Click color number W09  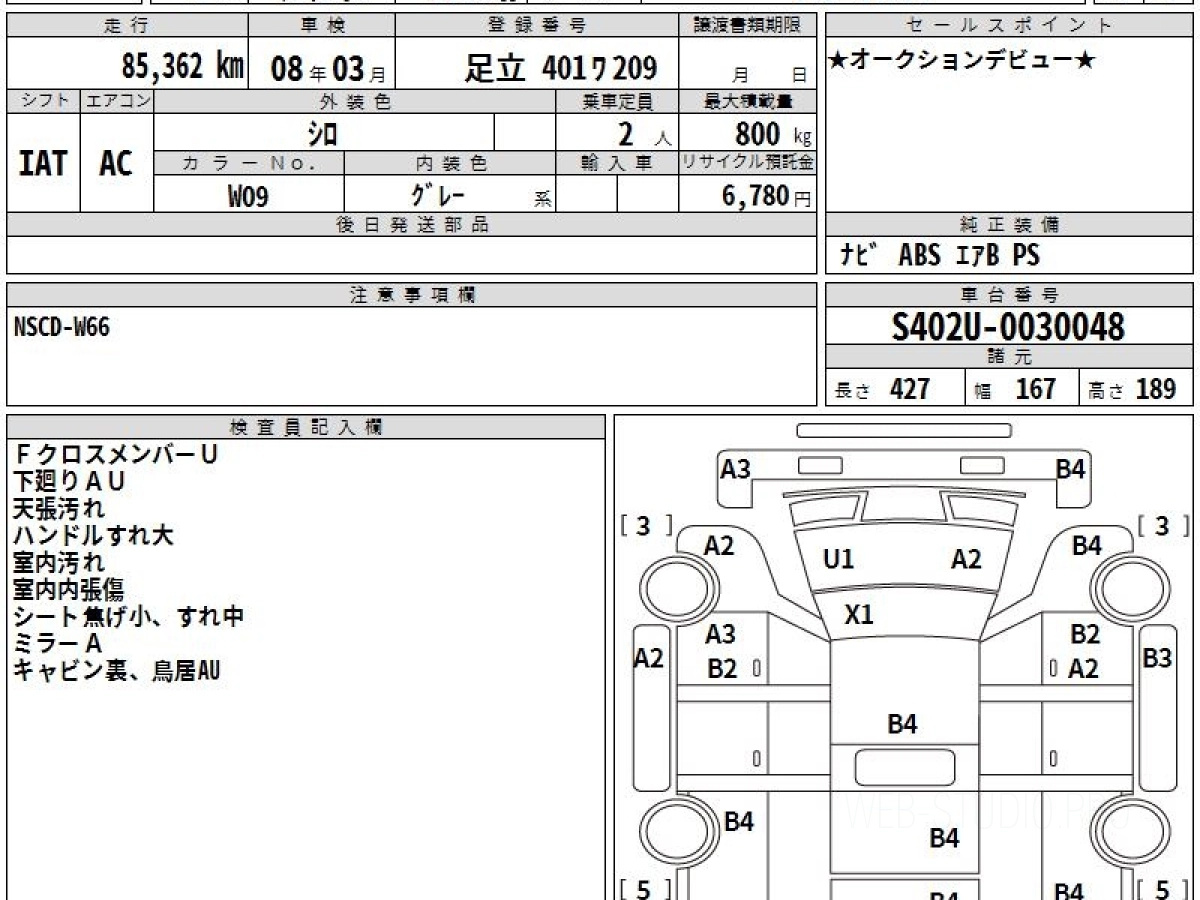[x=248, y=196]
